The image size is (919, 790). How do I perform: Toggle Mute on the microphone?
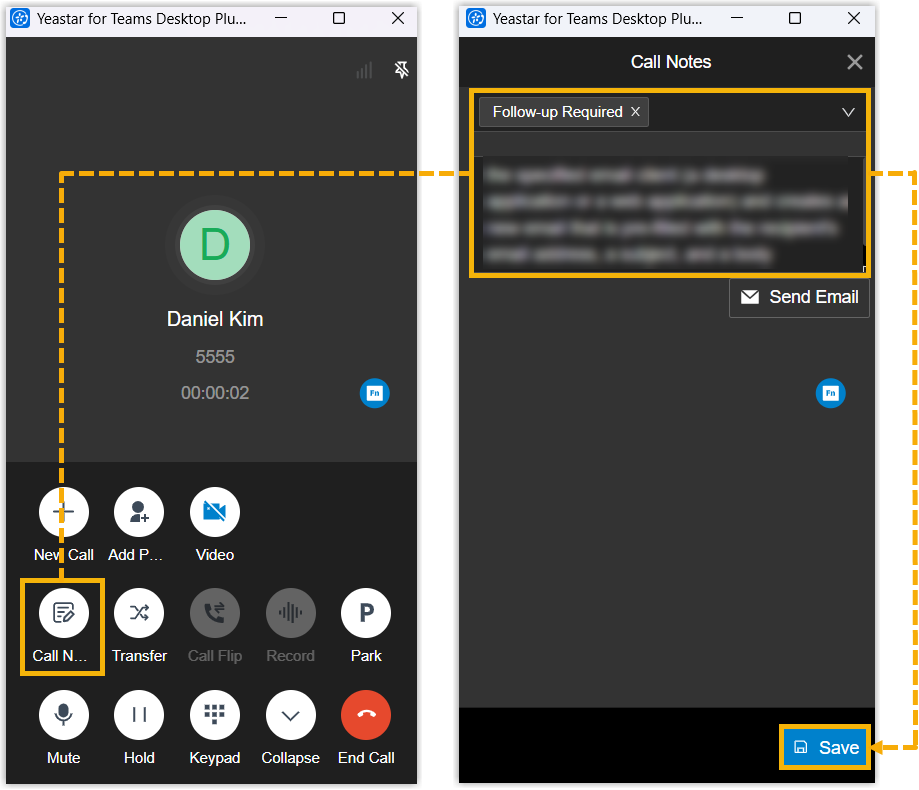pos(63,715)
